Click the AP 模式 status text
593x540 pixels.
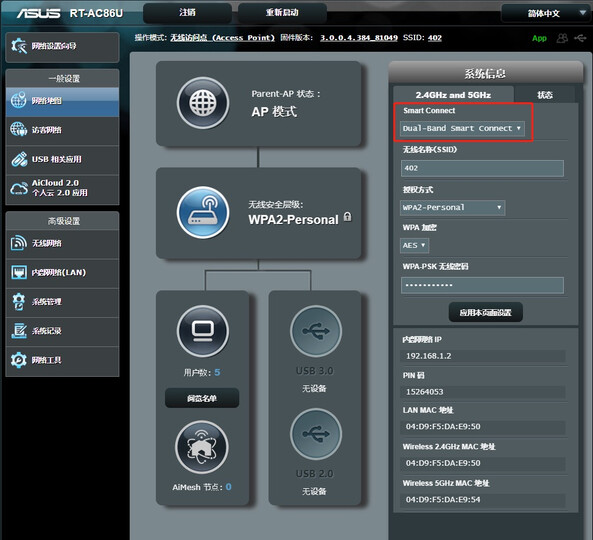pos(274,112)
